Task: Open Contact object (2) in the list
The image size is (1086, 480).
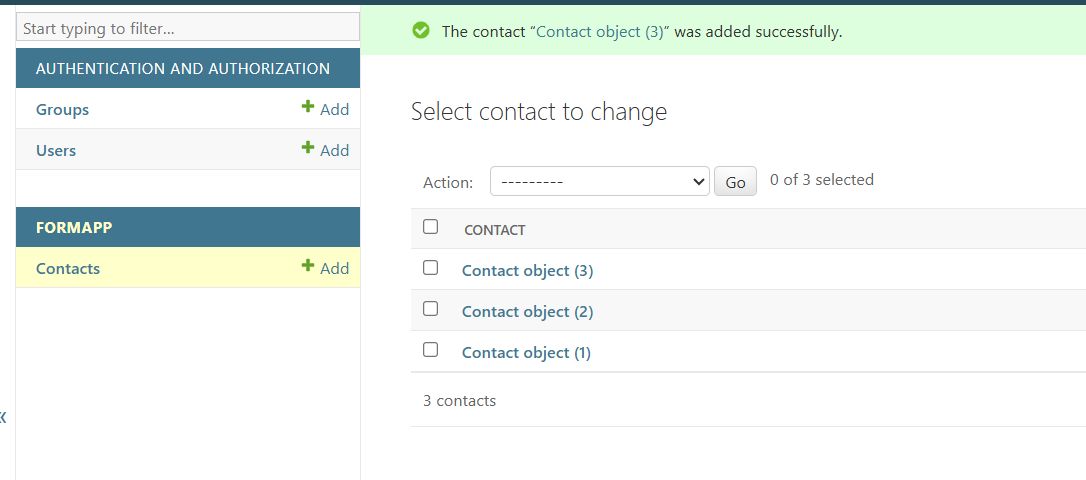Action: 528,312
